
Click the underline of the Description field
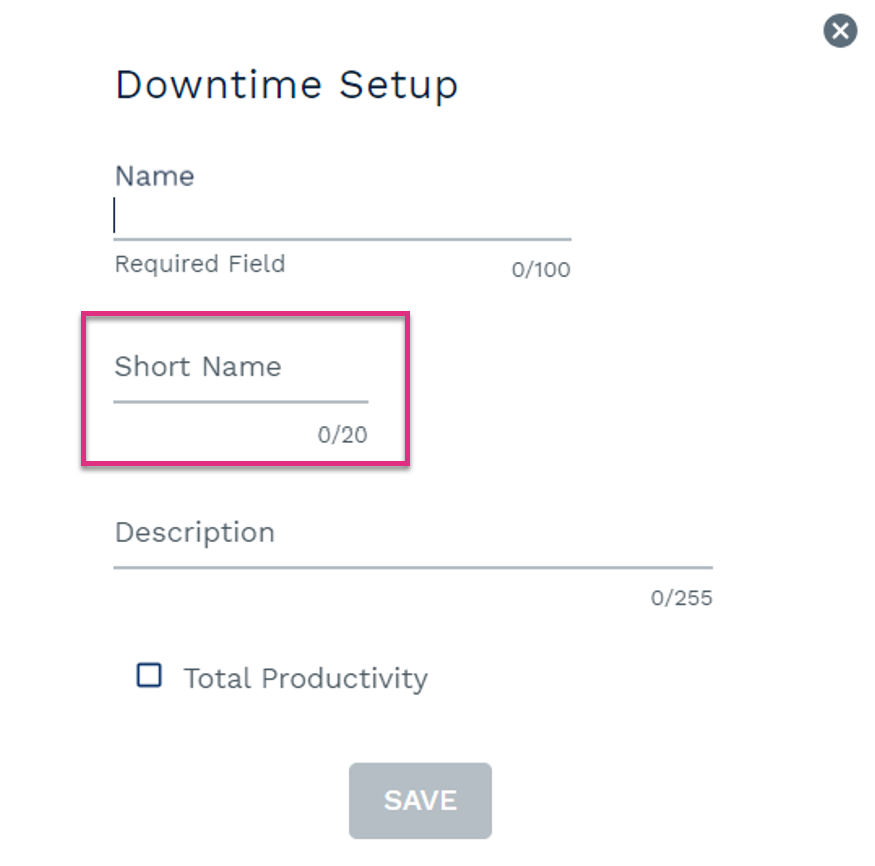(x=413, y=567)
